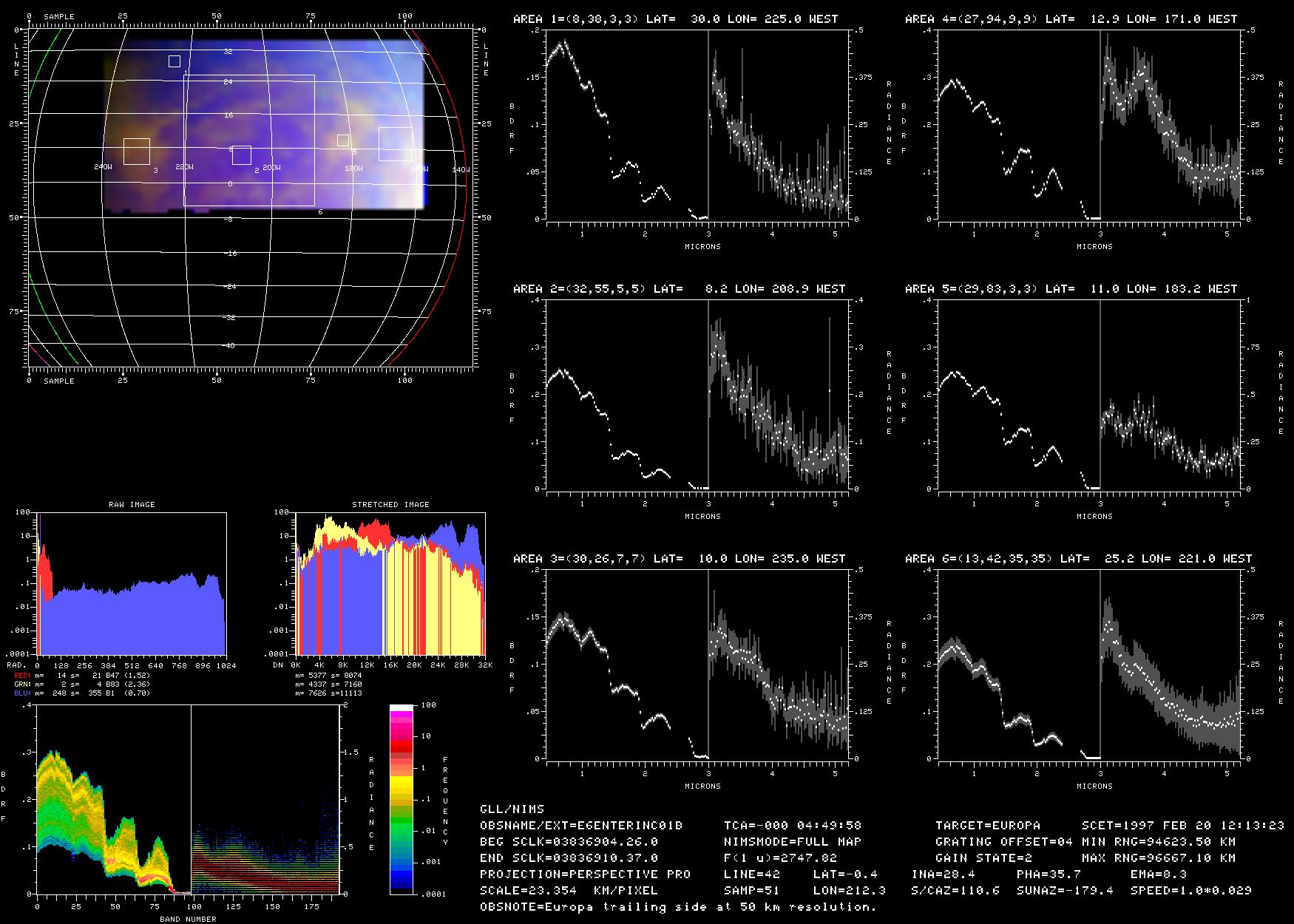The height and width of the screenshot is (924, 1294).
Task: Click the small Area 1 box on map
Action: (x=175, y=61)
